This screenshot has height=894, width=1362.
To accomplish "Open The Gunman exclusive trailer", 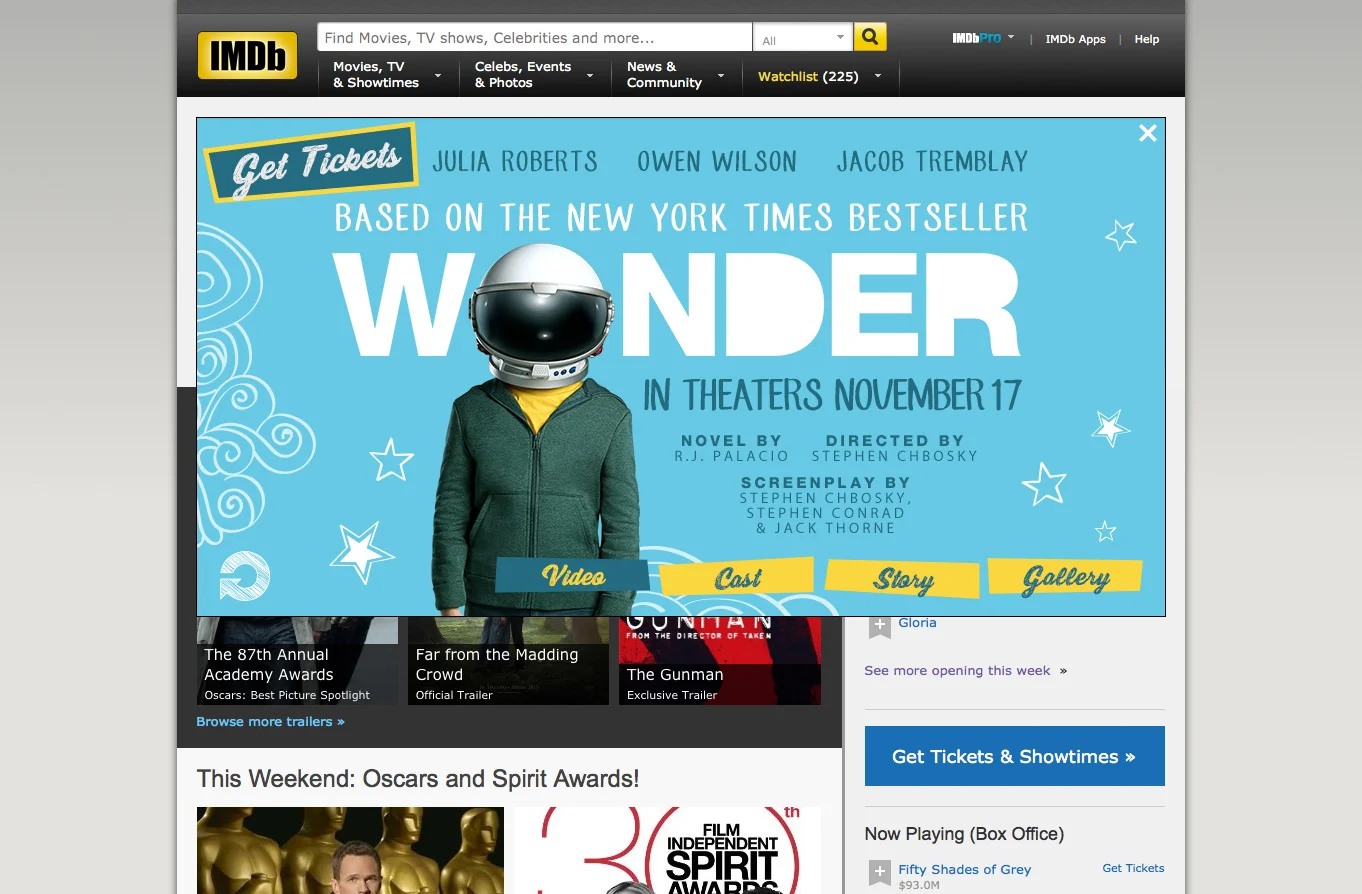I will click(x=720, y=661).
